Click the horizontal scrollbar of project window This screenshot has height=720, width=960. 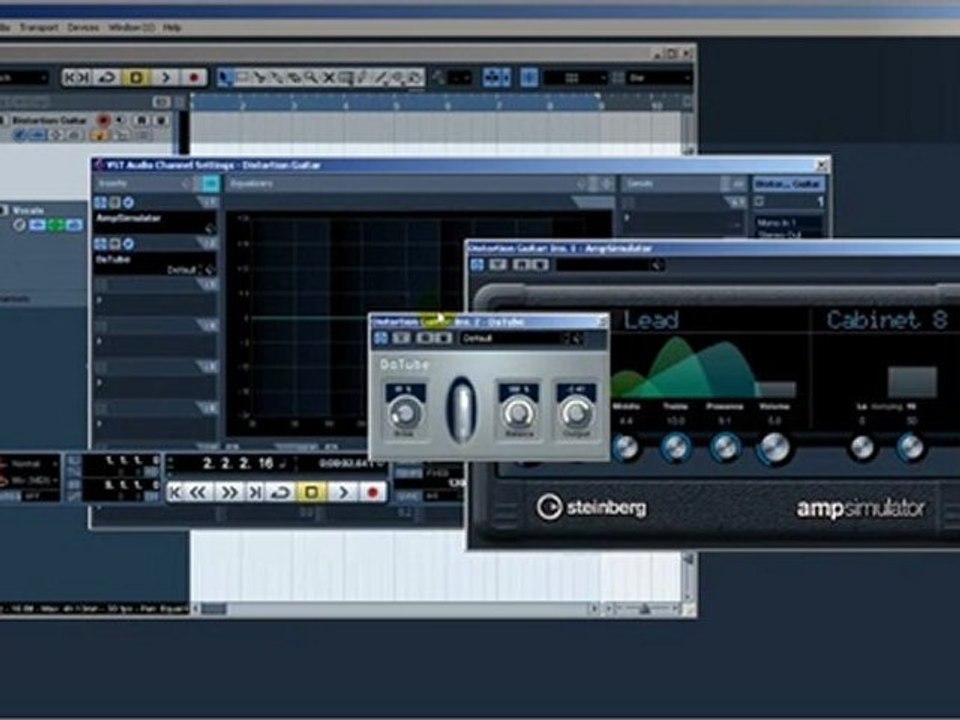click(393, 609)
